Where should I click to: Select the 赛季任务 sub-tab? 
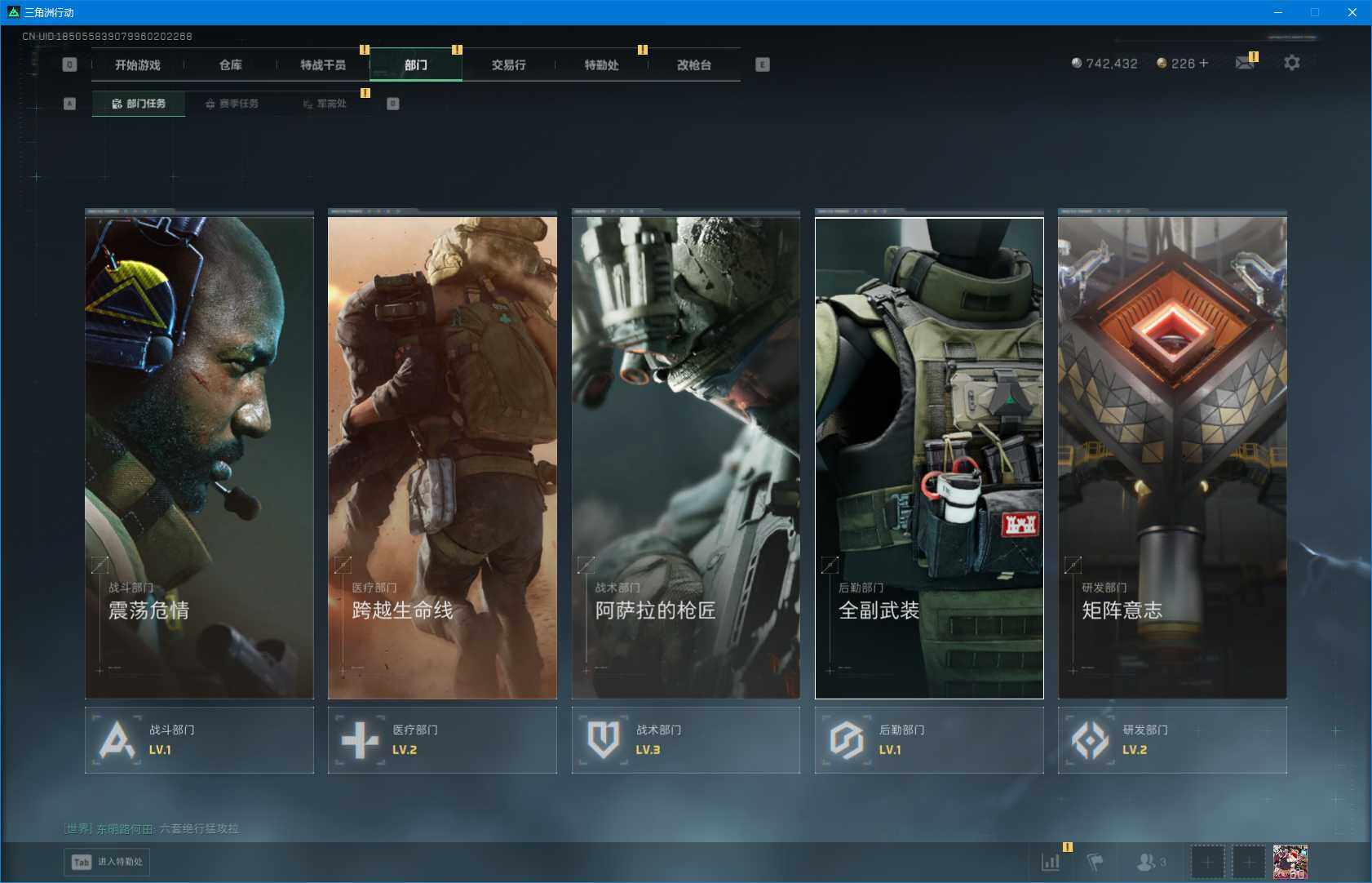(232, 104)
